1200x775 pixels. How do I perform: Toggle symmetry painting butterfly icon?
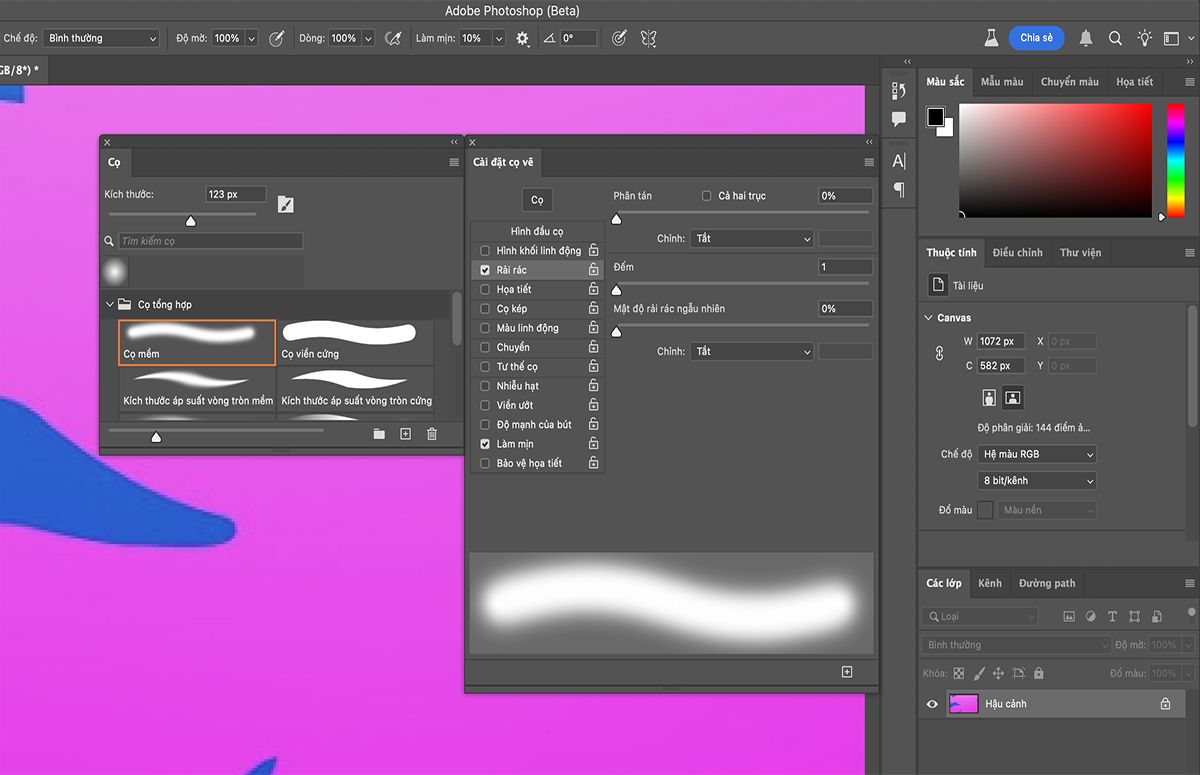pos(648,38)
